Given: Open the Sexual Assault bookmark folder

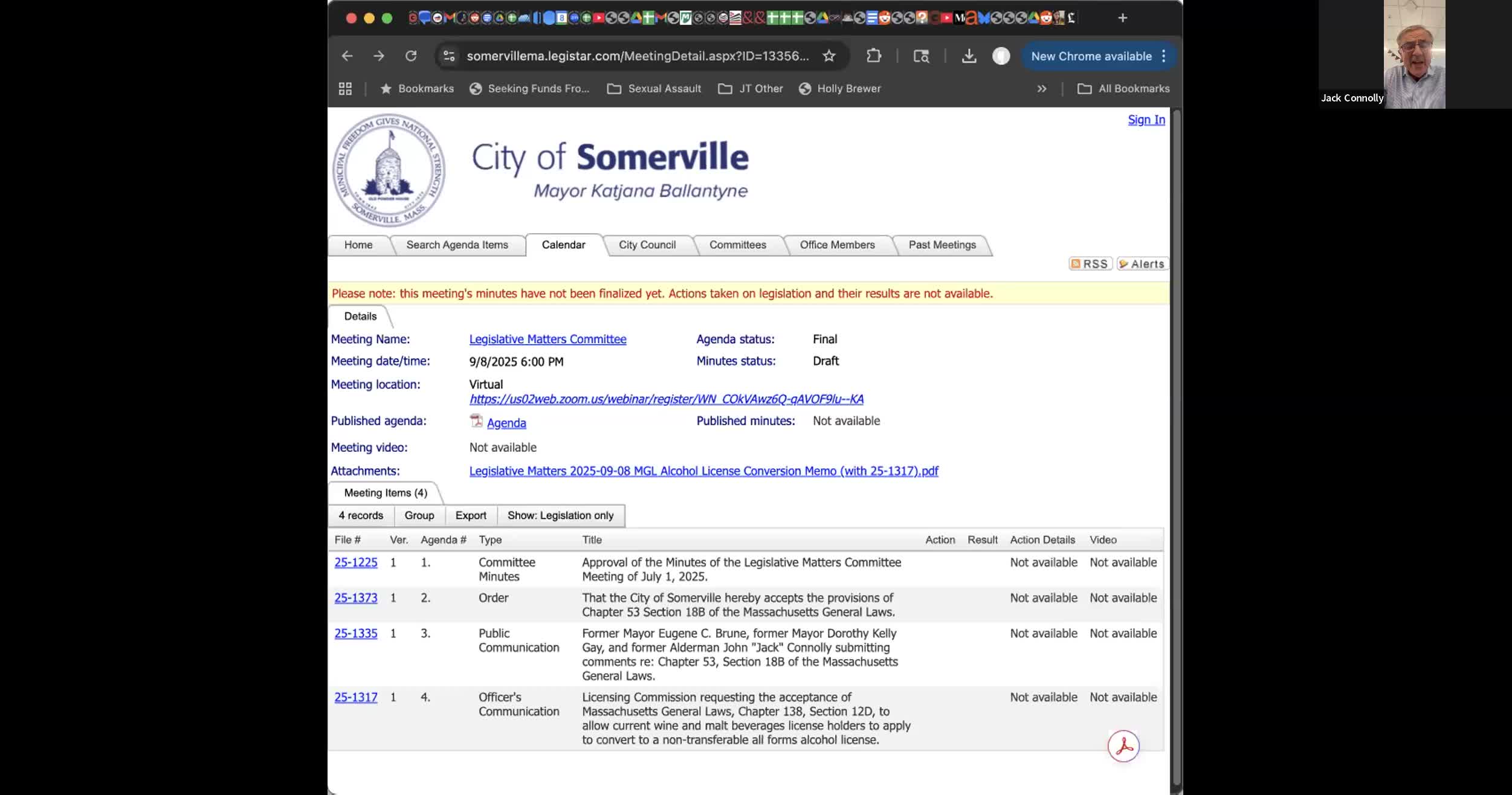Looking at the screenshot, I should 654,89.
